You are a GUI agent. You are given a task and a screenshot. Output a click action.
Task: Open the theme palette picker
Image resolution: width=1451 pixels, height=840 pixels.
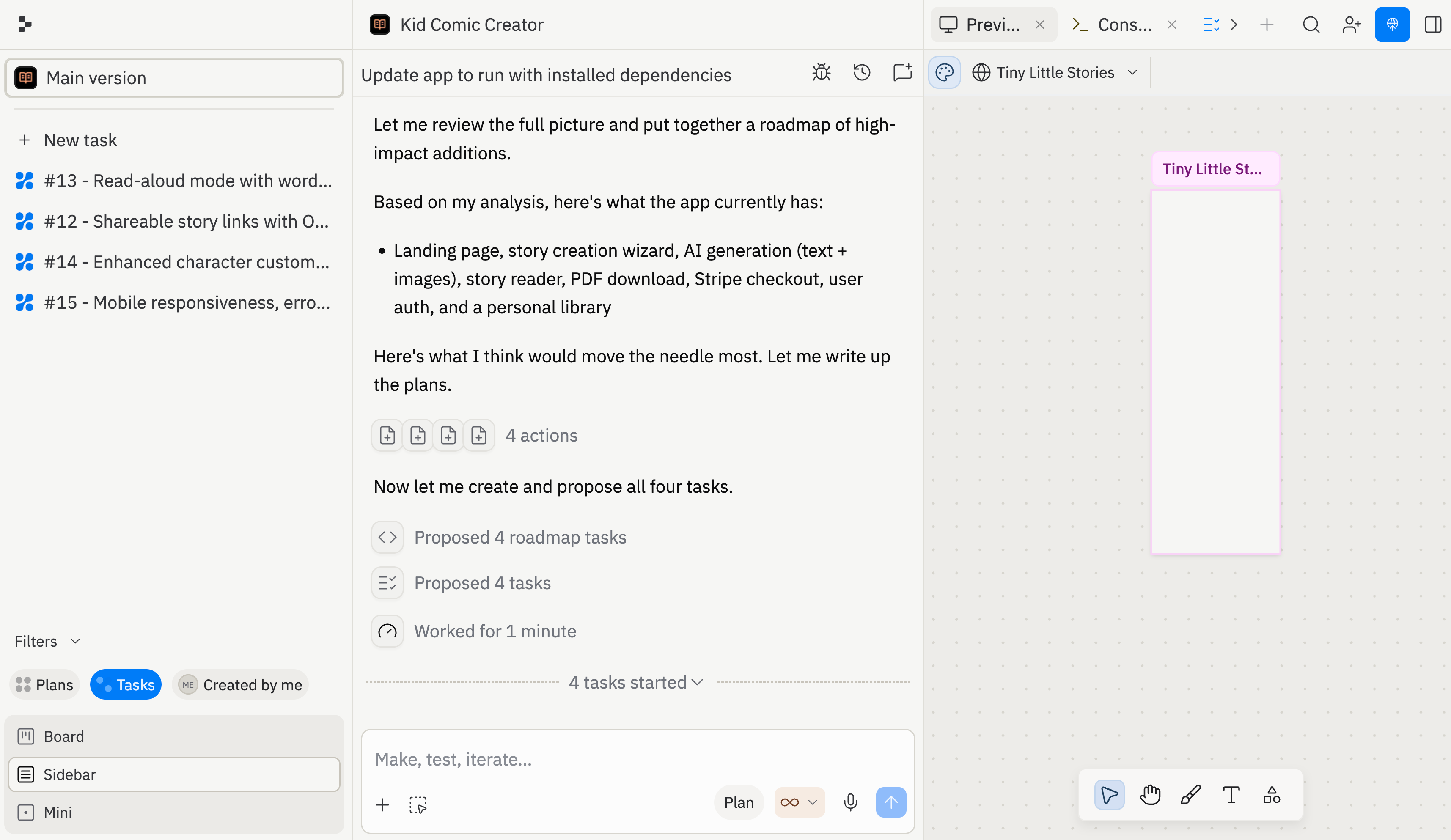pos(944,72)
